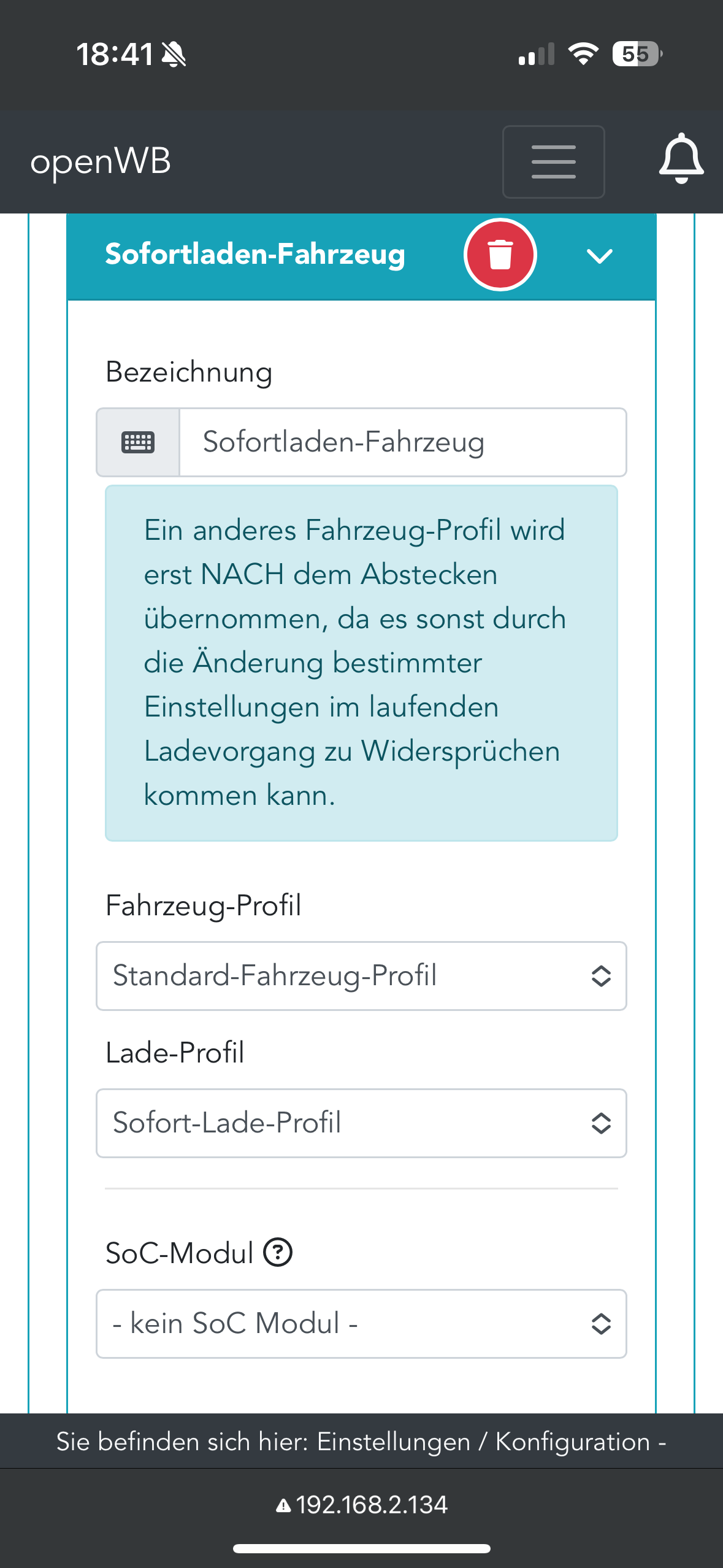Click the openWB brand link
The image size is (723, 1568).
click(x=101, y=162)
